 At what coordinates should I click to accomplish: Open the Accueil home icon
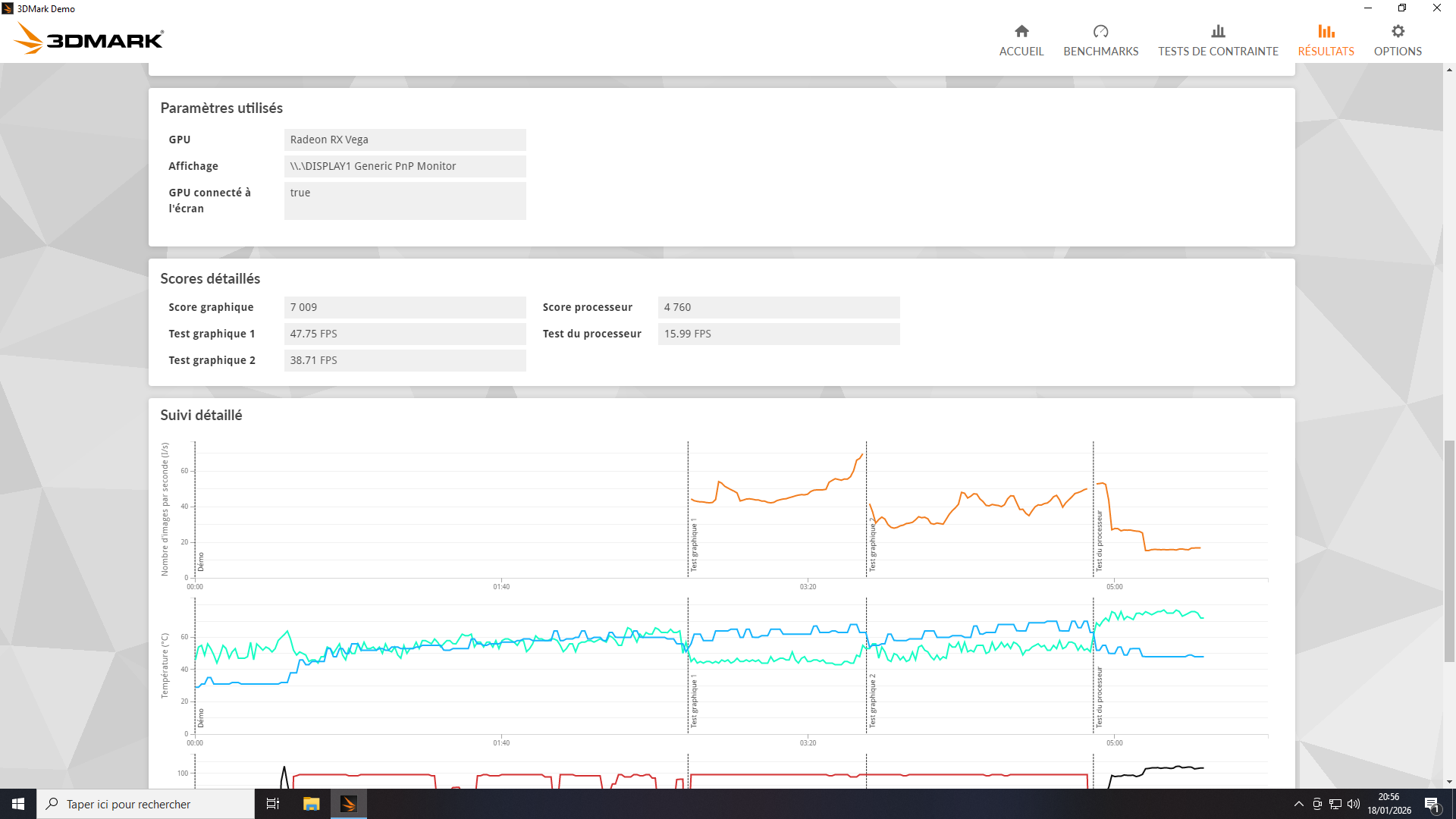[1021, 32]
